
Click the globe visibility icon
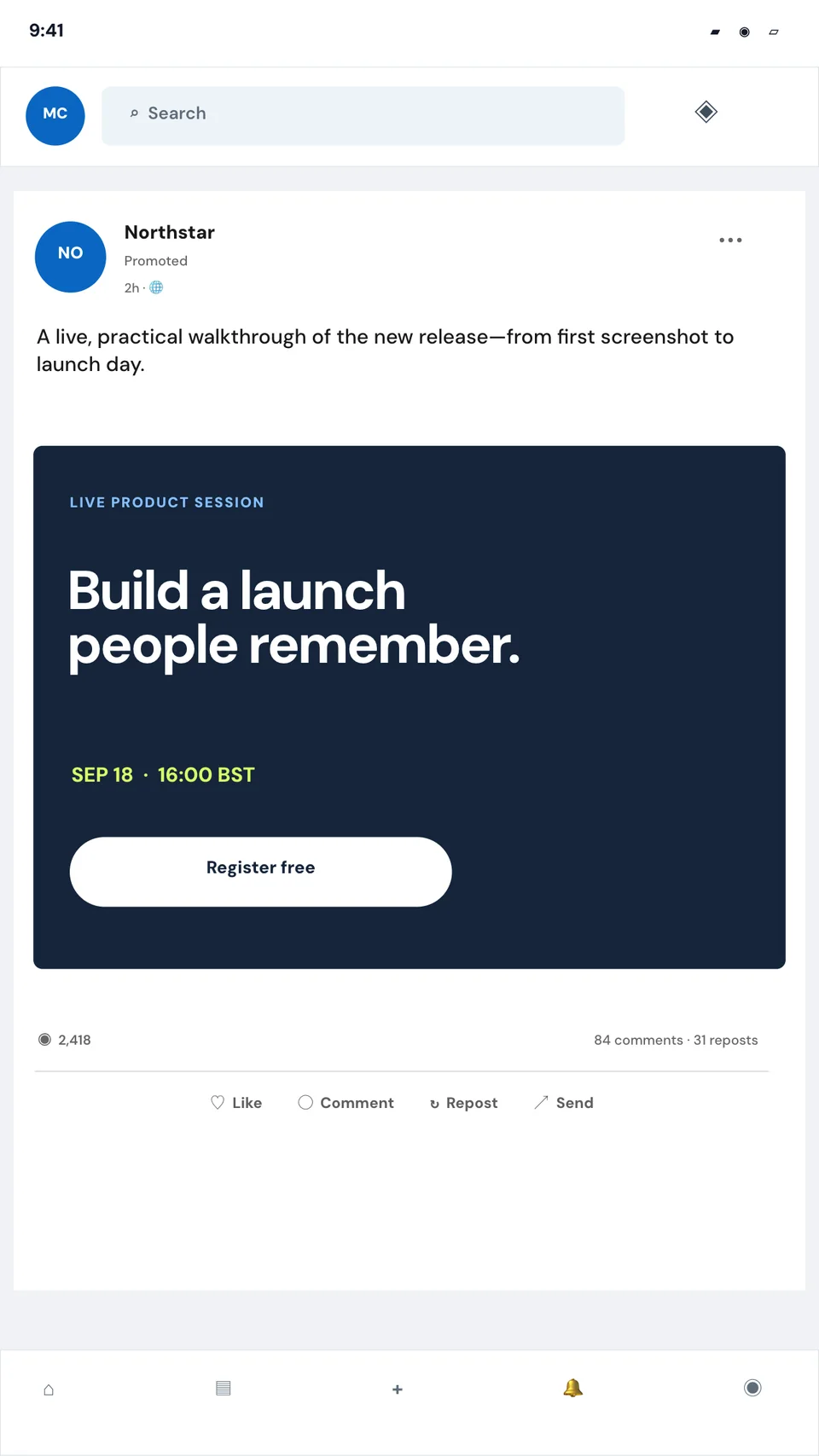(156, 287)
